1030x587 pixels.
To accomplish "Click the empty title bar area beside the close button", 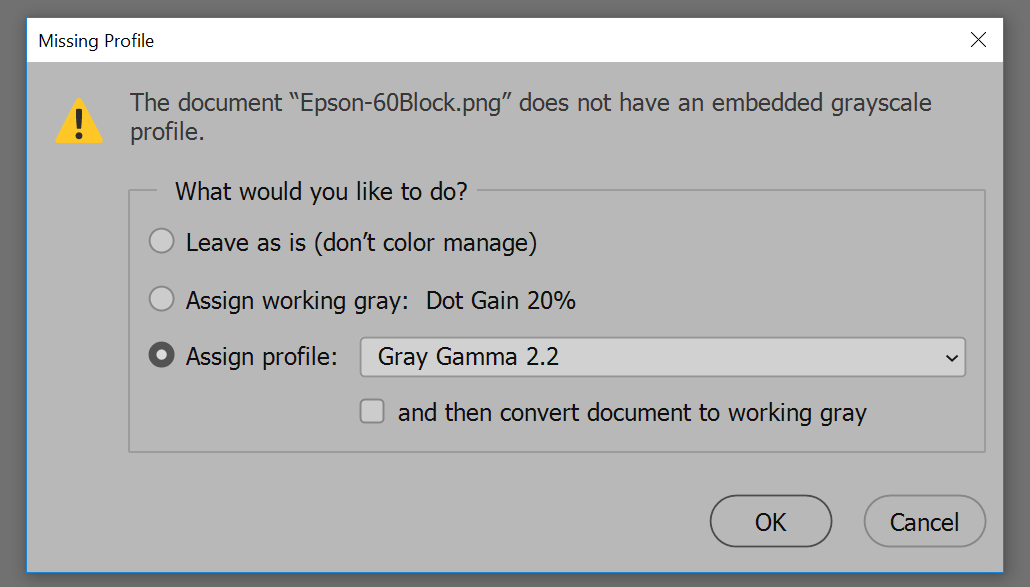I will pos(558,41).
